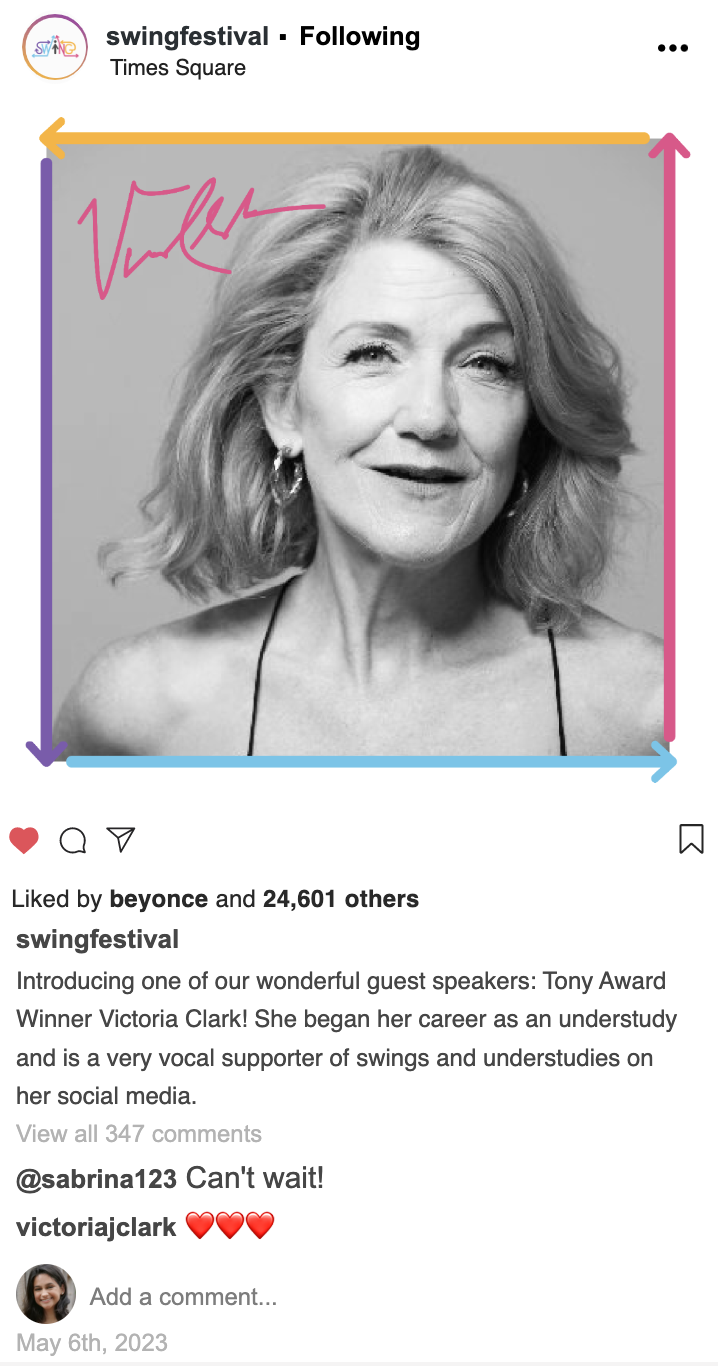
Task: Open the Victoria Clark portrait photo
Action: (x=359, y=450)
